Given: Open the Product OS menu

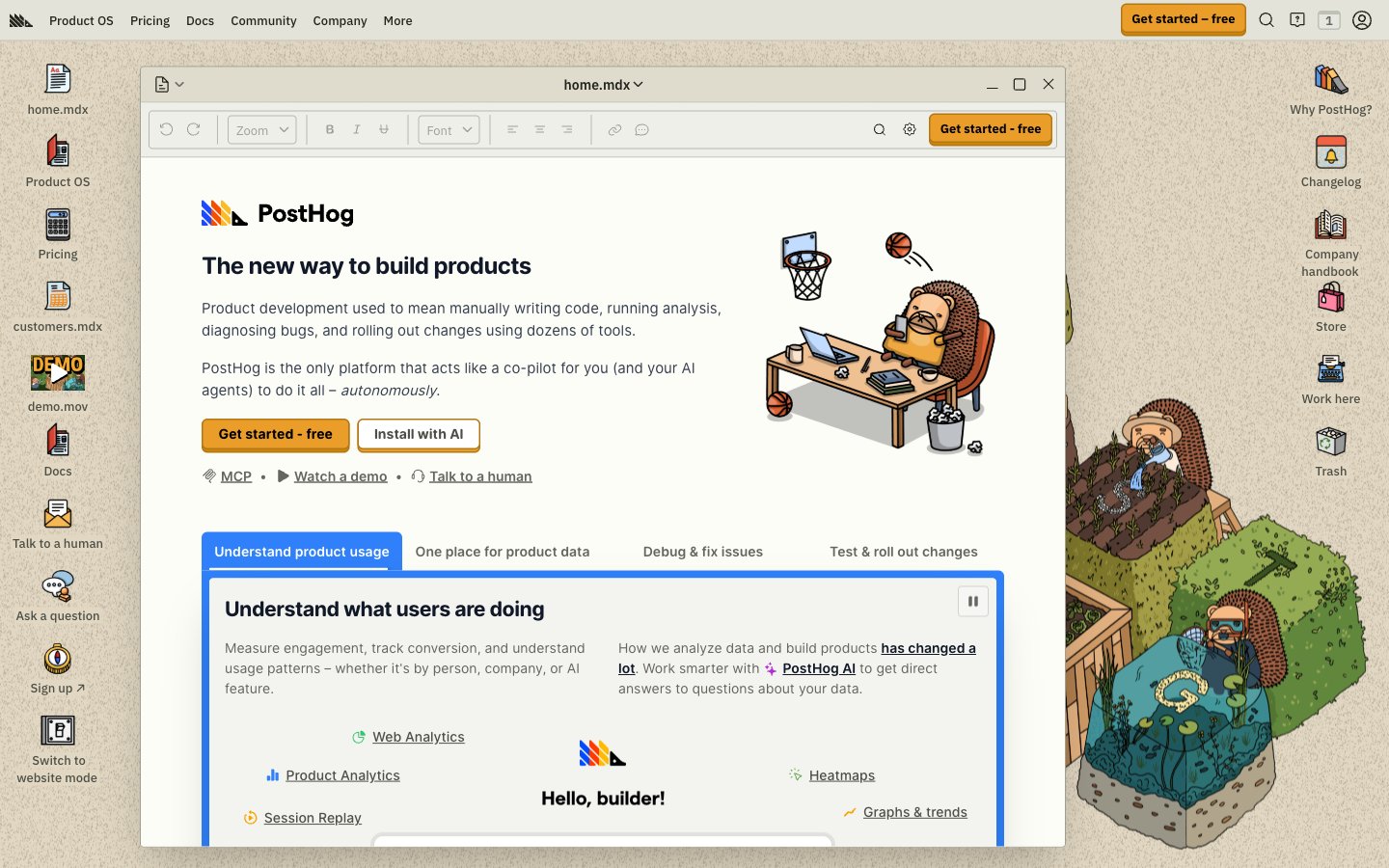Looking at the screenshot, I should [81, 20].
